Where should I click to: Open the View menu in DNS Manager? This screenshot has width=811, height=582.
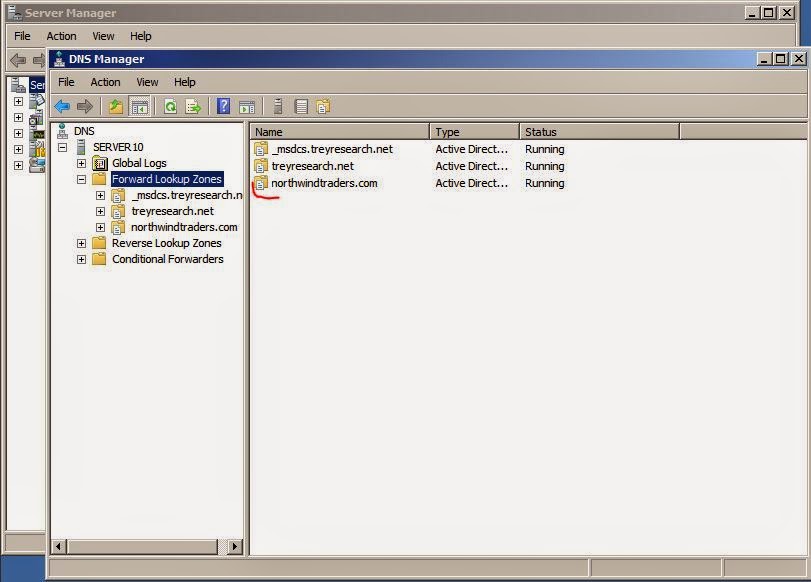pos(147,82)
